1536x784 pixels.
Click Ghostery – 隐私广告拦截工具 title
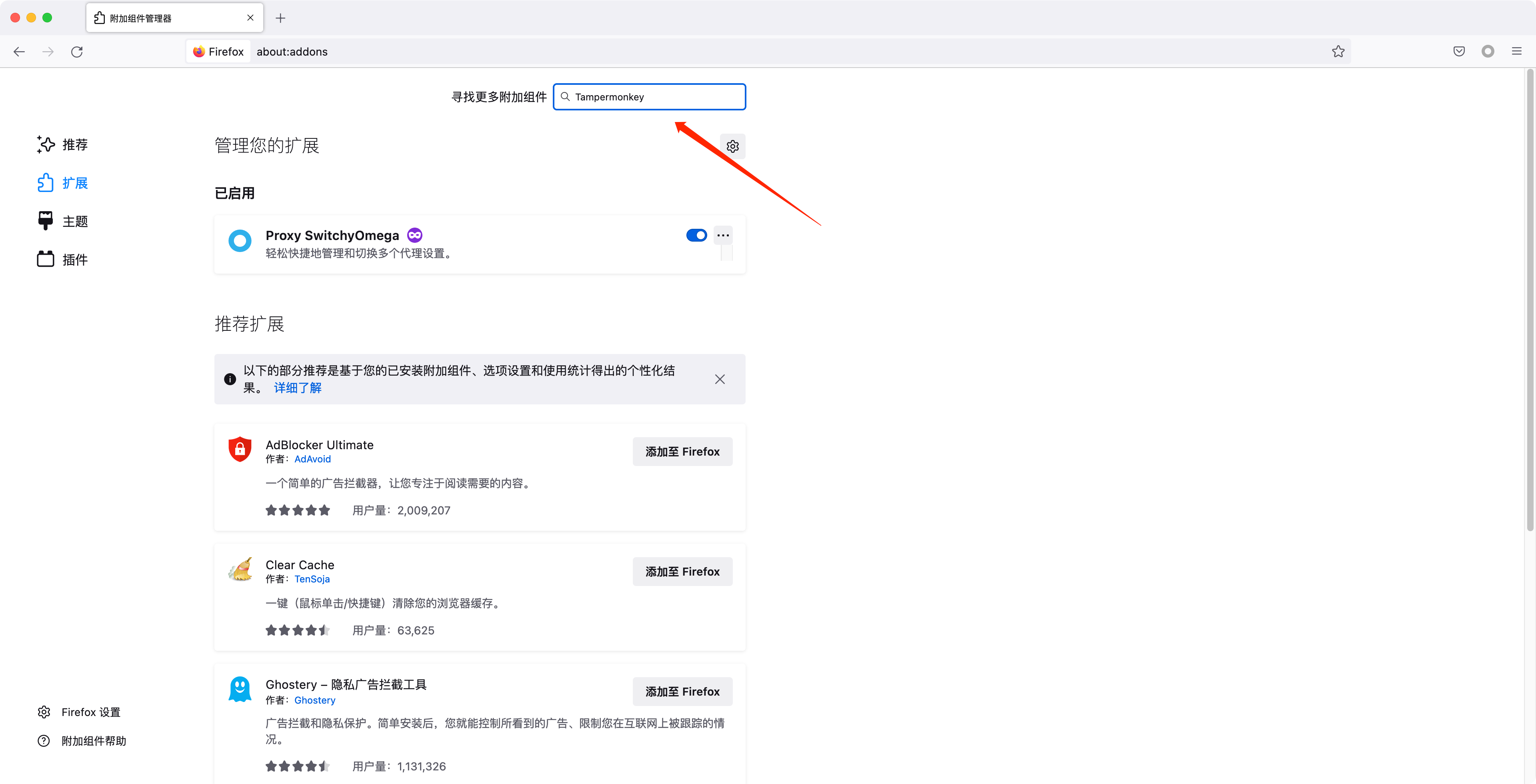[346, 684]
